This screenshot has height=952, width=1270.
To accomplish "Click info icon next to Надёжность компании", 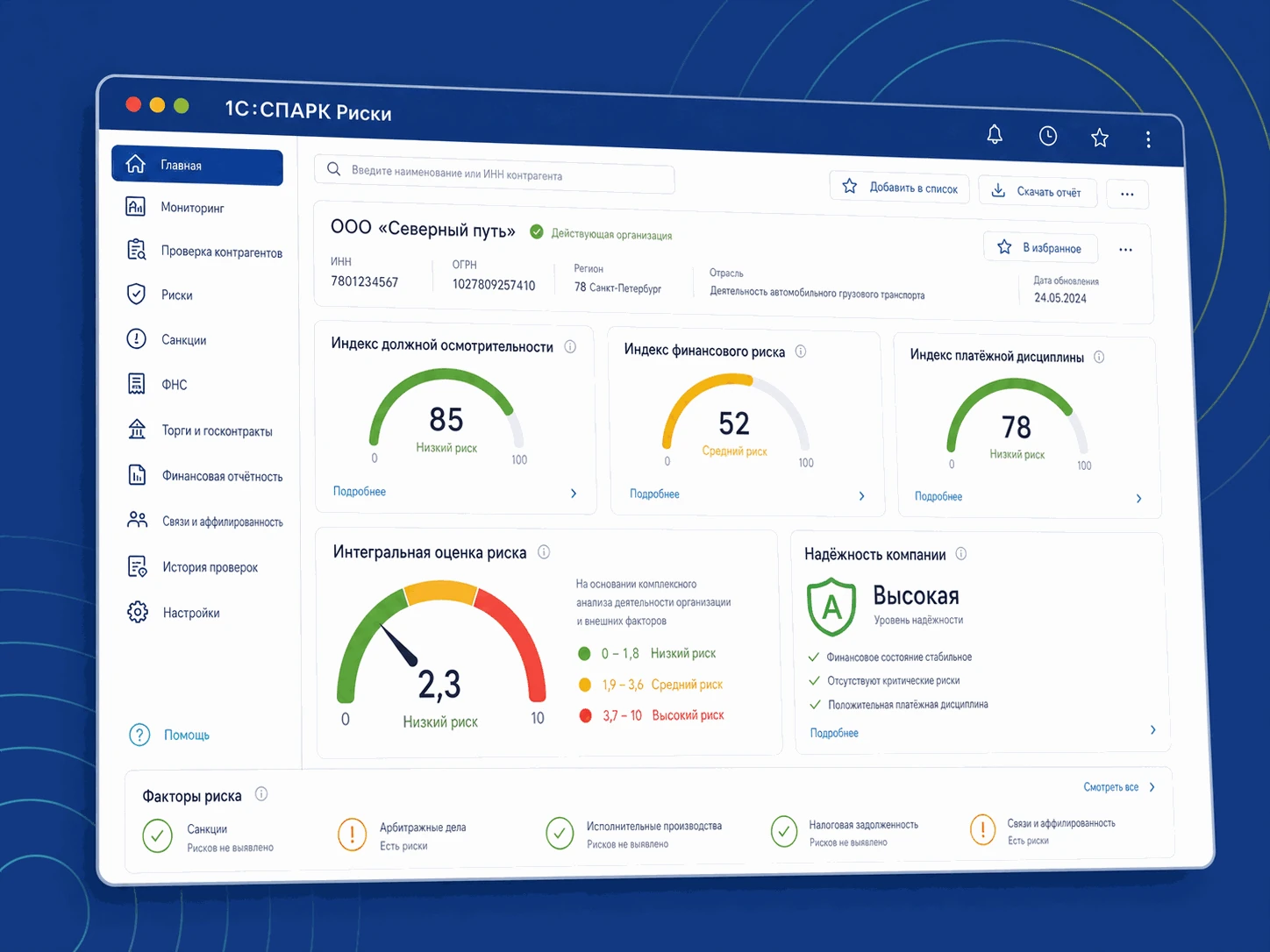I will coord(961,553).
